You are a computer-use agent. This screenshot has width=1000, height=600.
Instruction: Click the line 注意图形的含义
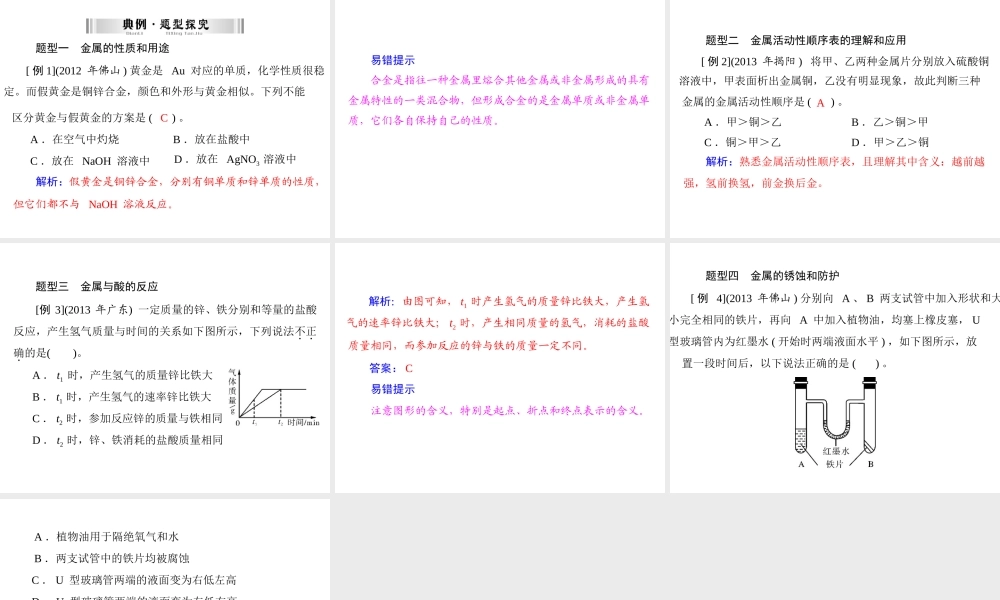coord(509,411)
